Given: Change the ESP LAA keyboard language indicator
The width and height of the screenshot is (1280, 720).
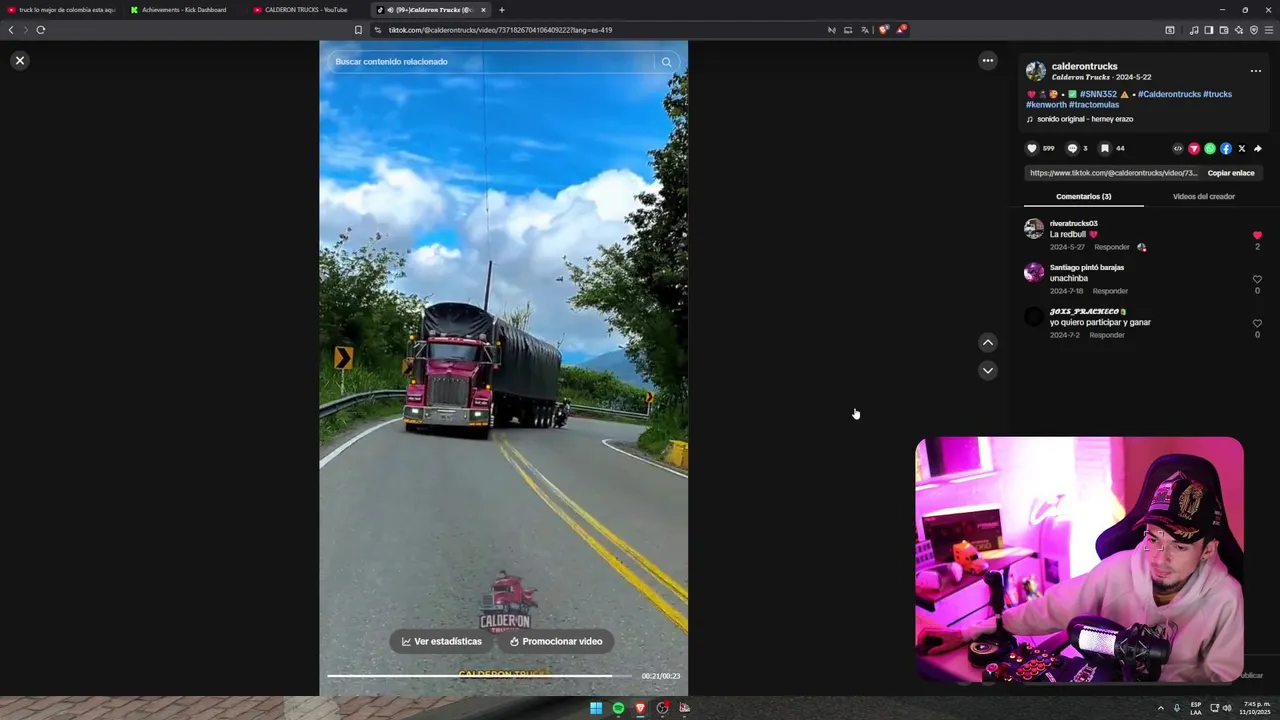Looking at the screenshot, I should click(x=1196, y=708).
